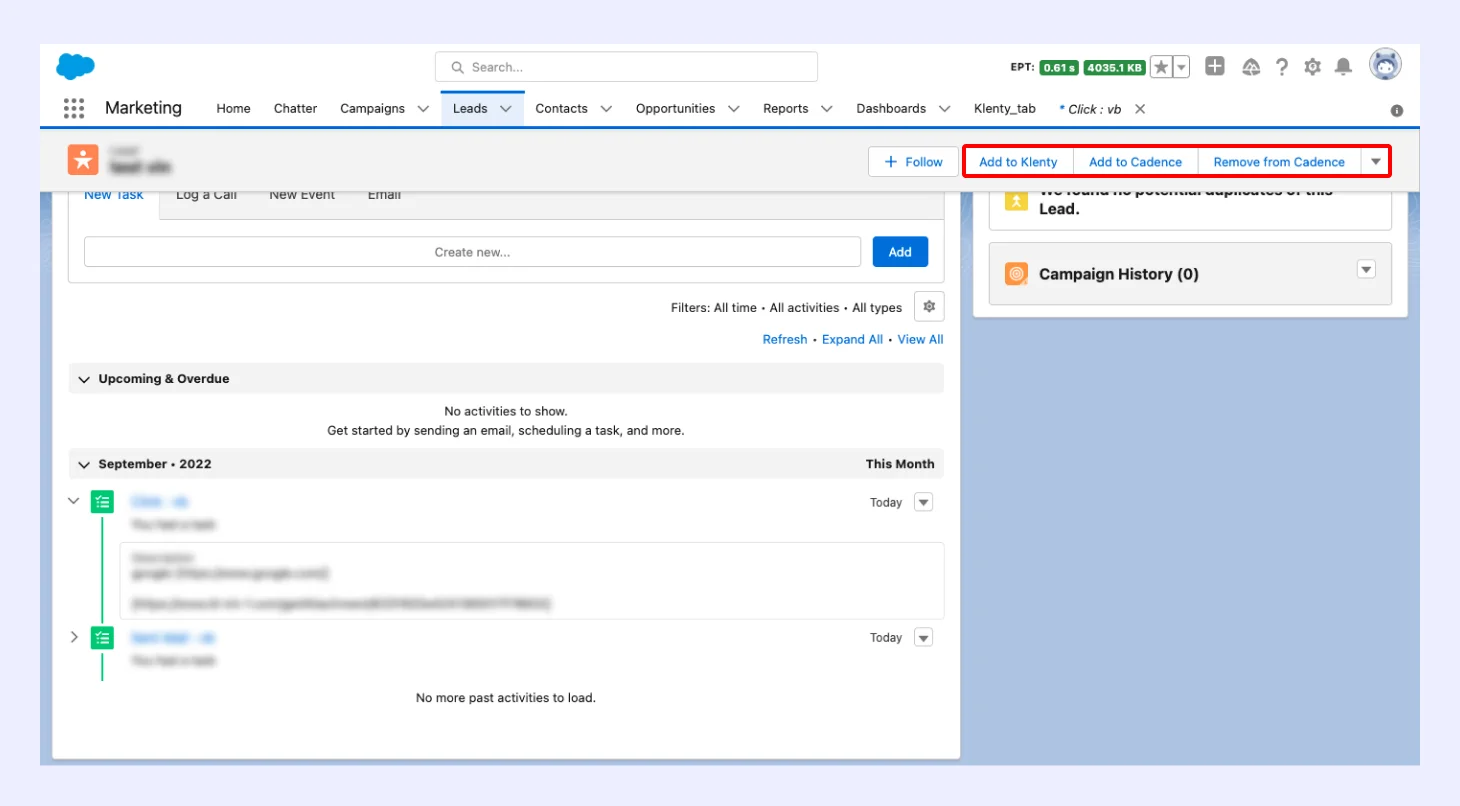The image size is (1460, 806).
Task: Open global quick create plus icon
Action: [x=1215, y=66]
